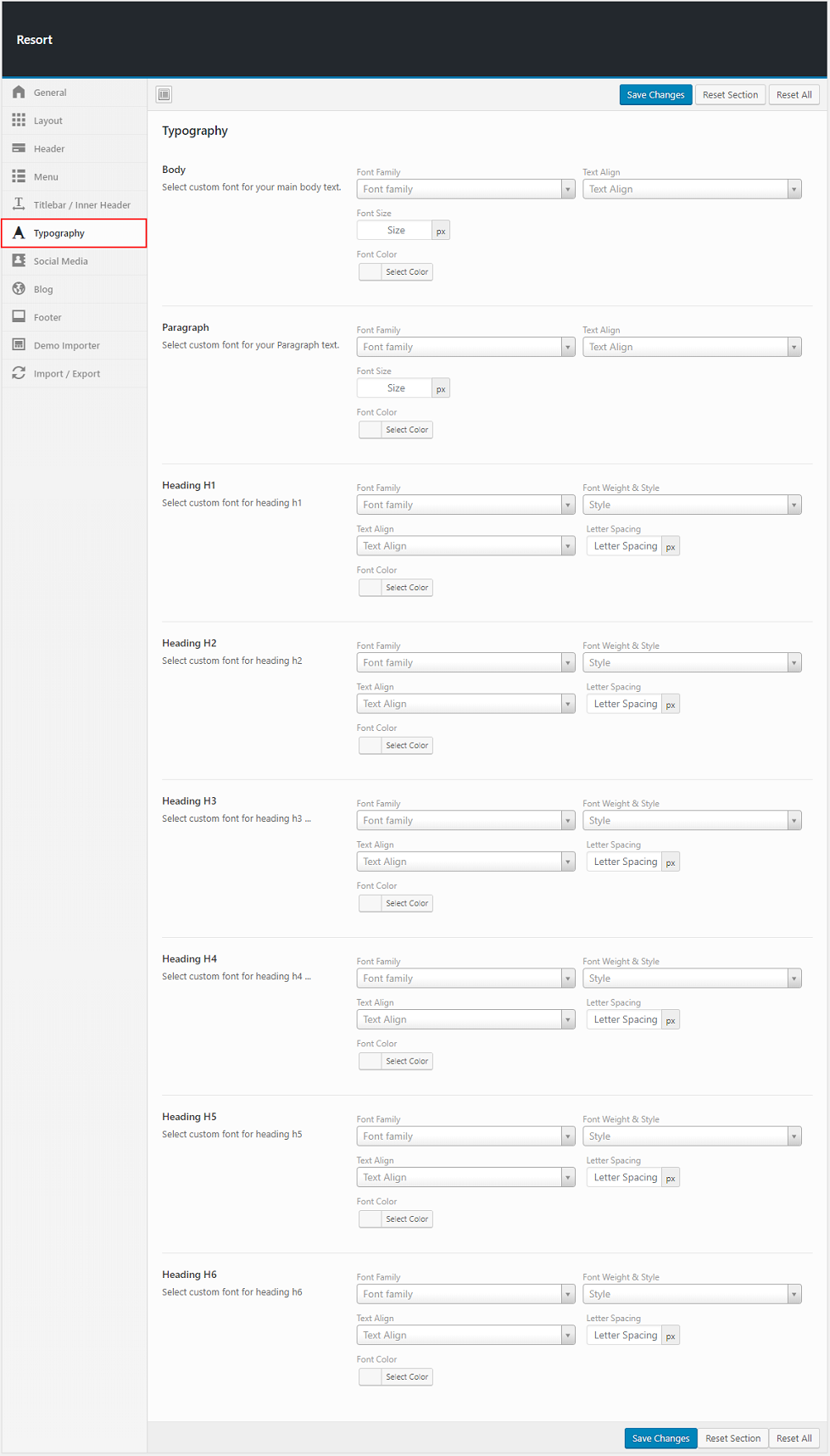Click the Header section icon

coord(19,148)
